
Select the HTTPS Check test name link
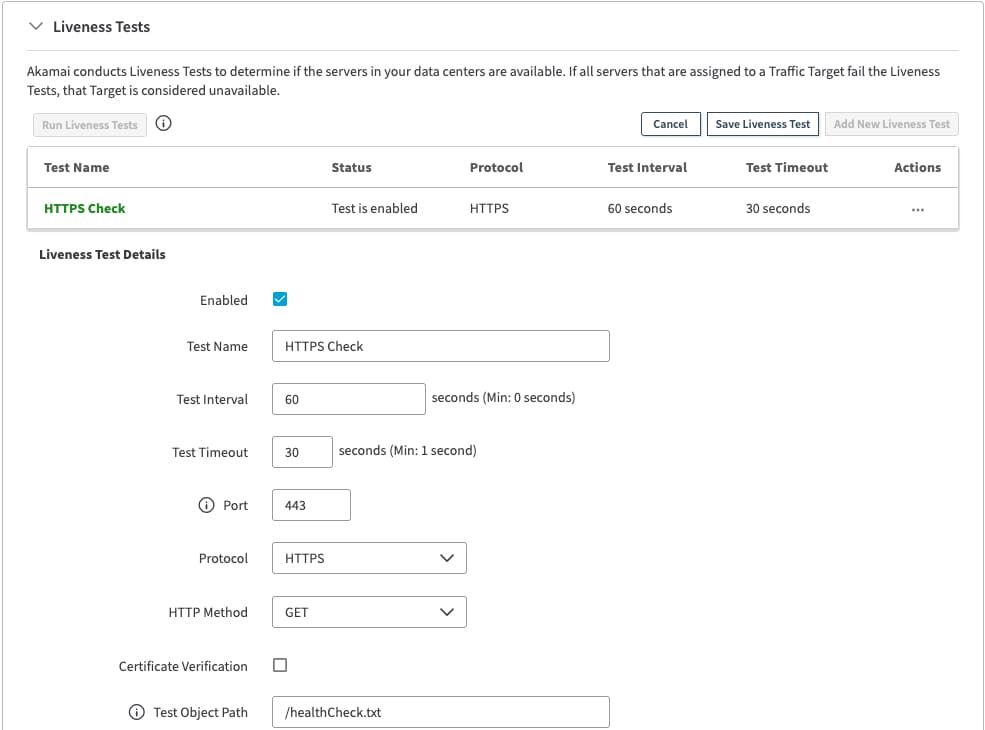[x=85, y=208]
